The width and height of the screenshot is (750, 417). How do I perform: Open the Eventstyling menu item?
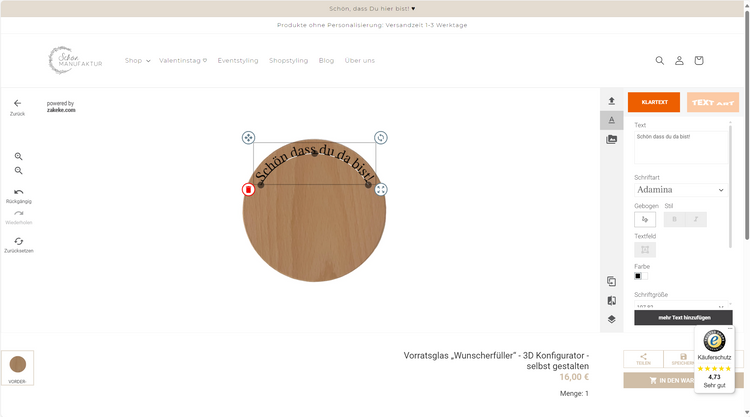tap(238, 61)
